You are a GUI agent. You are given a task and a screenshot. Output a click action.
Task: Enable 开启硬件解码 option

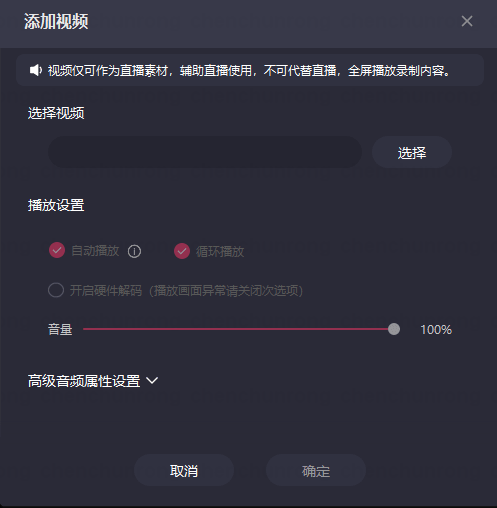[x=56, y=290]
